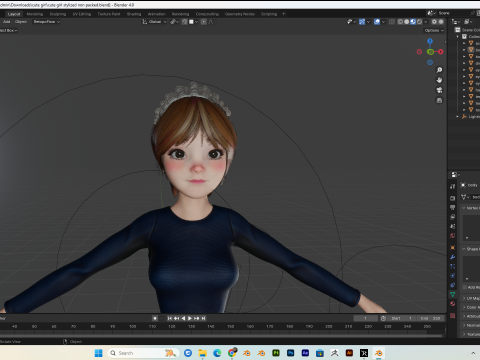Open the Add menu
This screenshot has width=480, height=360.
6,22
